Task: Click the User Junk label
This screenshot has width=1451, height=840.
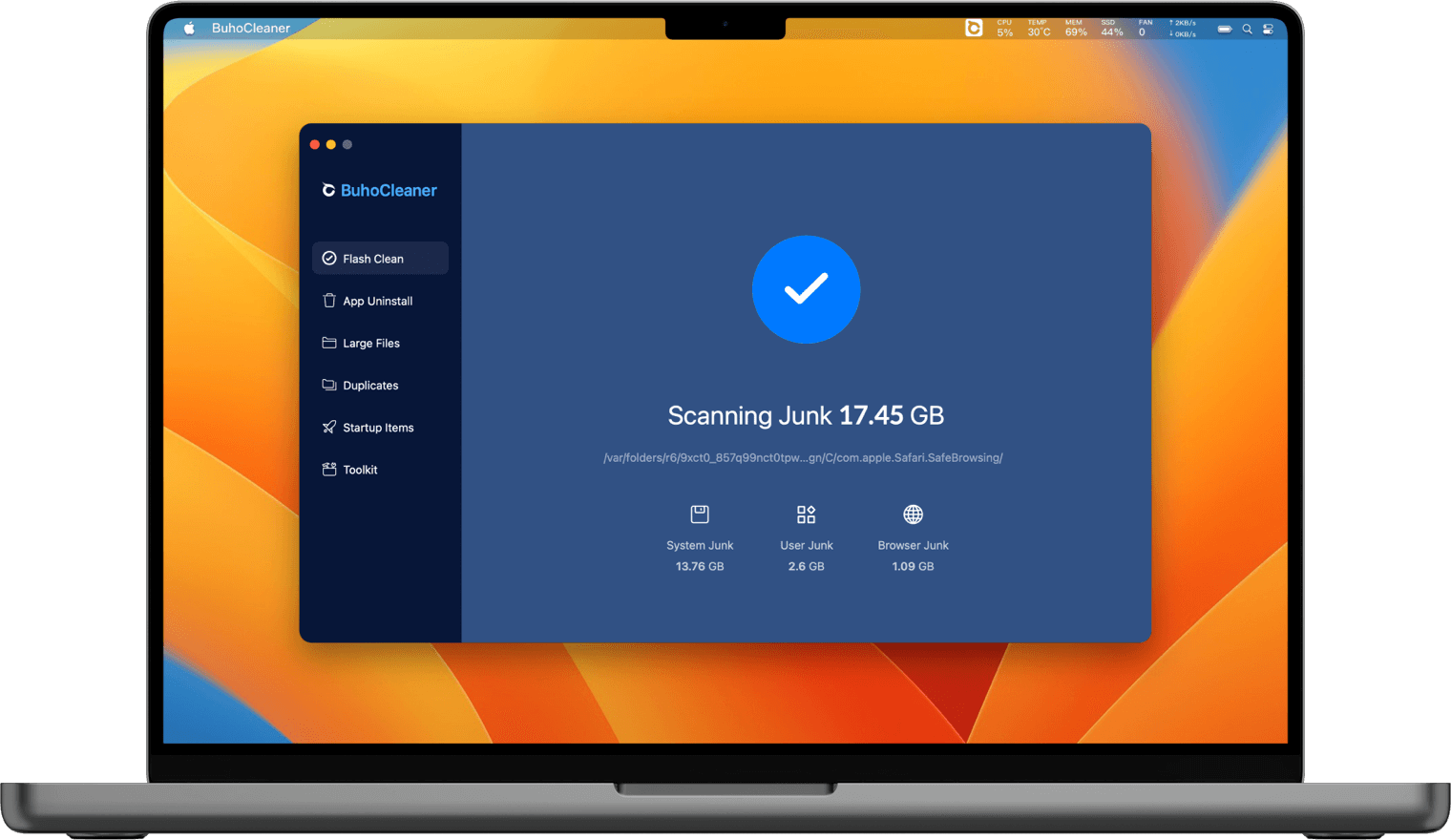Action: point(807,545)
